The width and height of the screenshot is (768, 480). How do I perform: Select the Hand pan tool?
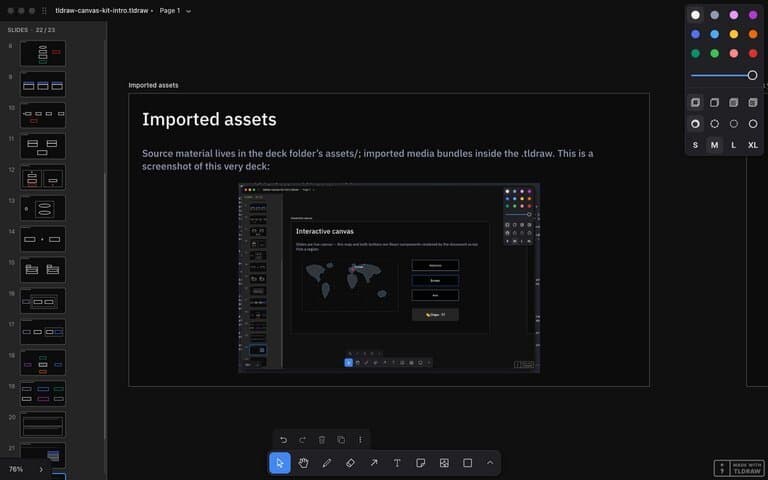(x=303, y=463)
